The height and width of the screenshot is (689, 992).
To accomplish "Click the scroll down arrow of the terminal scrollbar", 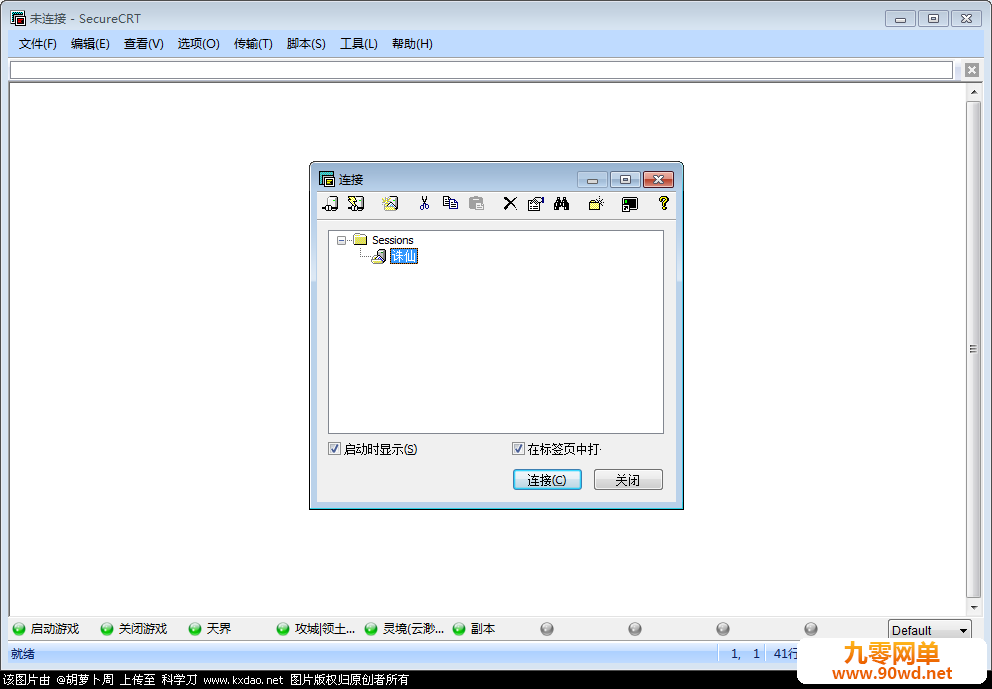I will pyautogui.click(x=973, y=607).
